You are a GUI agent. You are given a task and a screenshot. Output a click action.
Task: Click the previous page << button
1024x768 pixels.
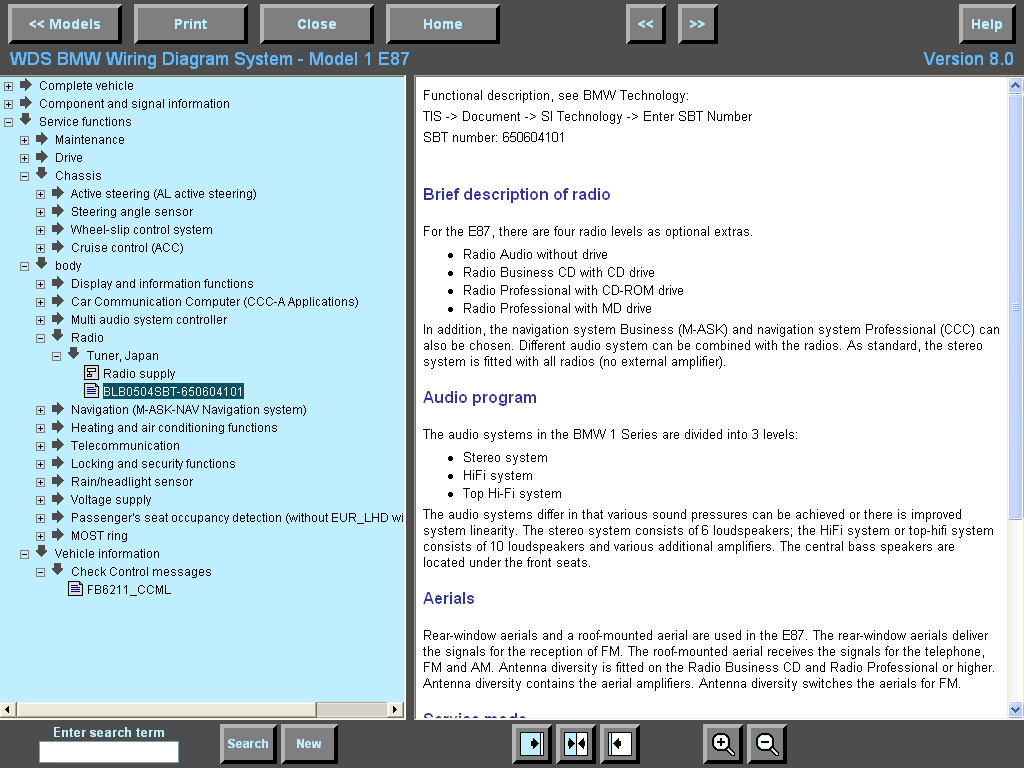point(646,24)
